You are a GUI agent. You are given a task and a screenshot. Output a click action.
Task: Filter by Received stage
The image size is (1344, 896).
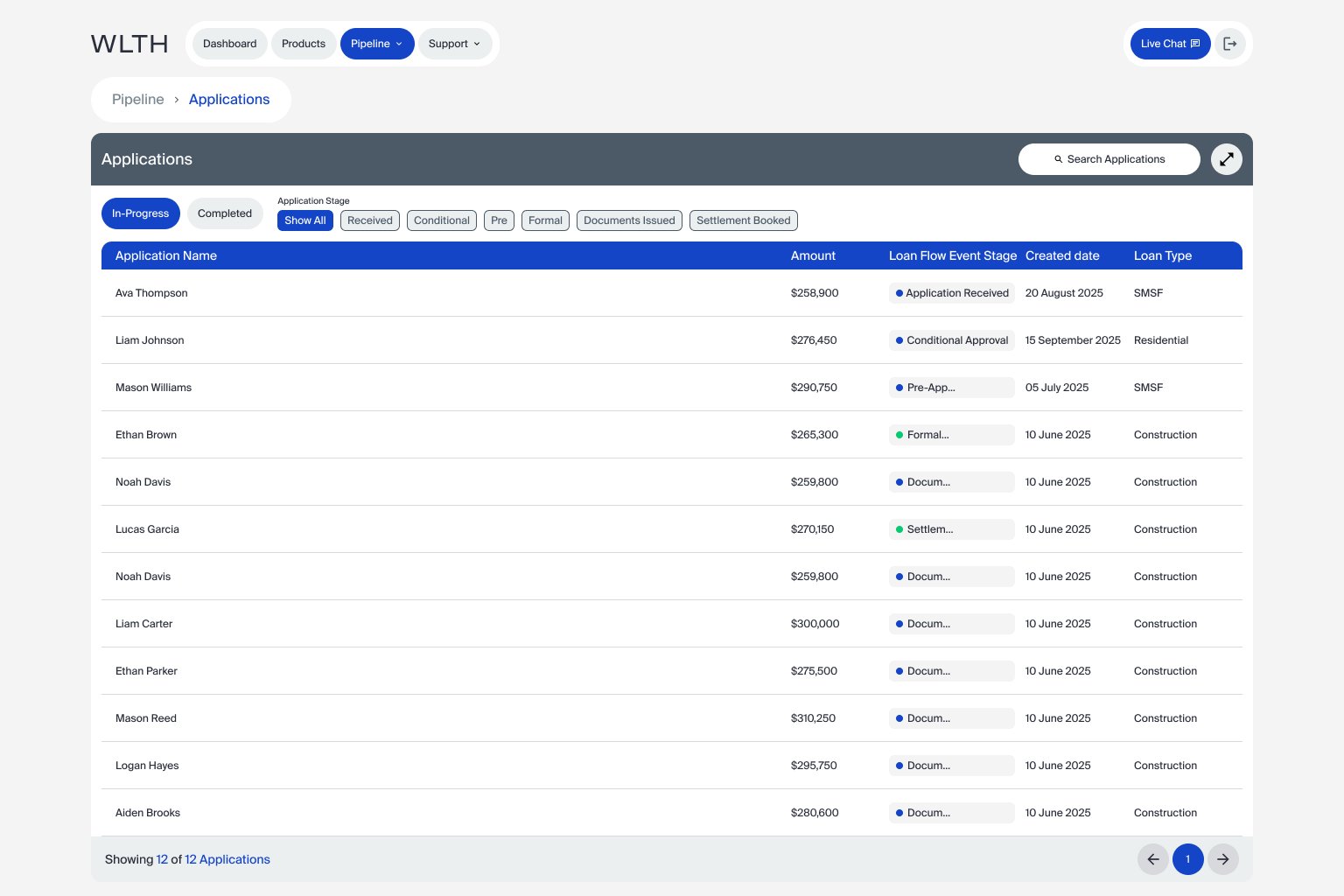click(370, 220)
